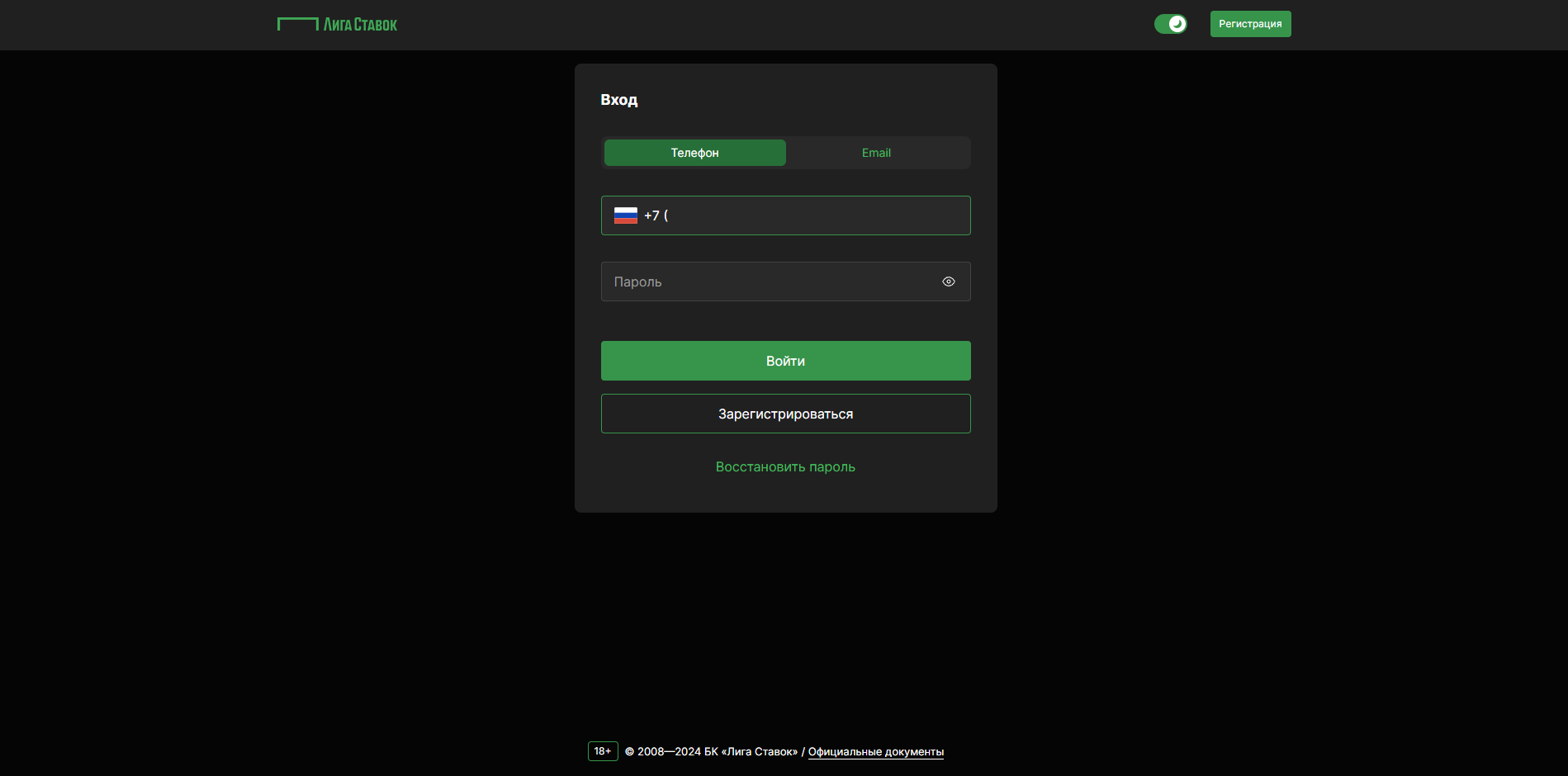The image size is (1568, 776).
Task: Open Регистрация from the top header
Action: click(1250, 24)
